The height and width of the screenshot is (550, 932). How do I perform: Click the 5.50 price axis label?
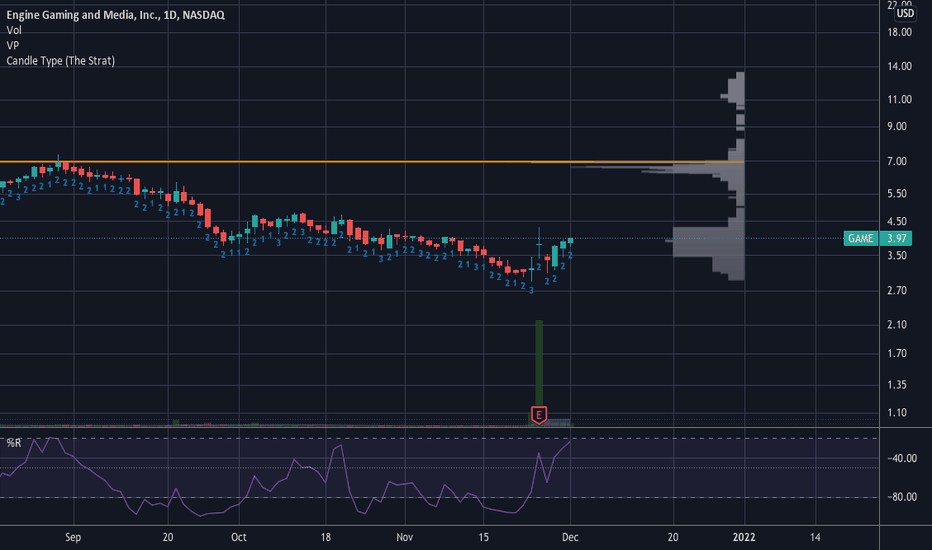point(897,193)
